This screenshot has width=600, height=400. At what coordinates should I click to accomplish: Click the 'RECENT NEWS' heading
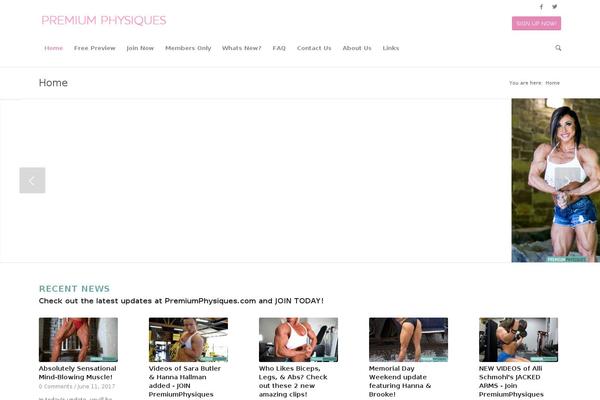click(74, 289)
